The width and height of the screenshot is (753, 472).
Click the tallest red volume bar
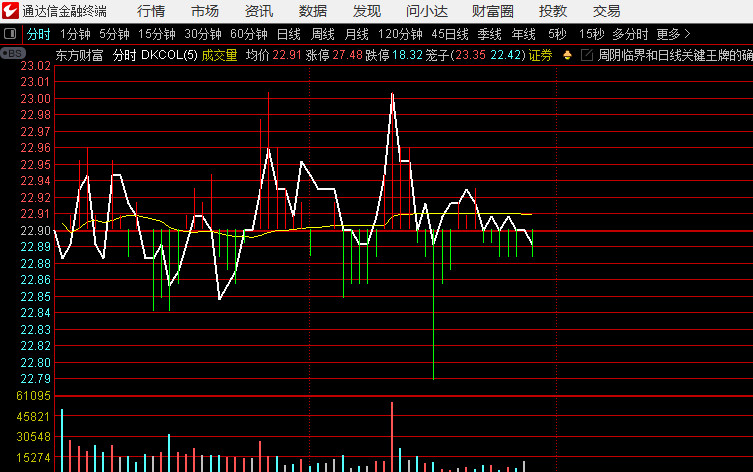pos(392,437)
